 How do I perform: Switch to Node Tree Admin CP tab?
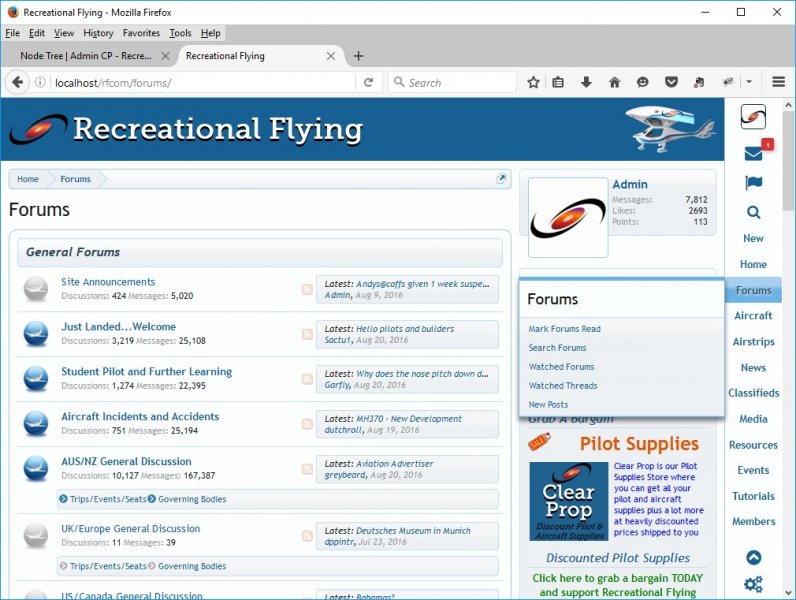(86, 56)
